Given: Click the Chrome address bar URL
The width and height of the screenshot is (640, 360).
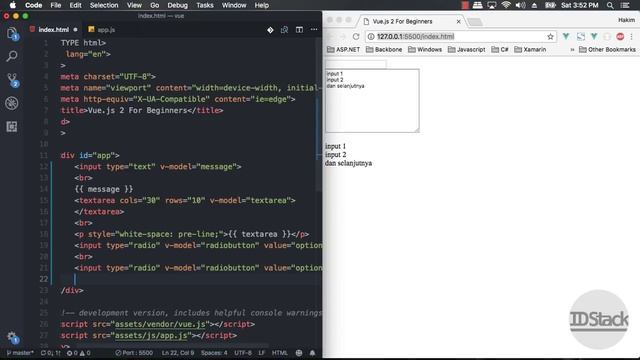Looking at the screenshot, I should click(416, 36).
